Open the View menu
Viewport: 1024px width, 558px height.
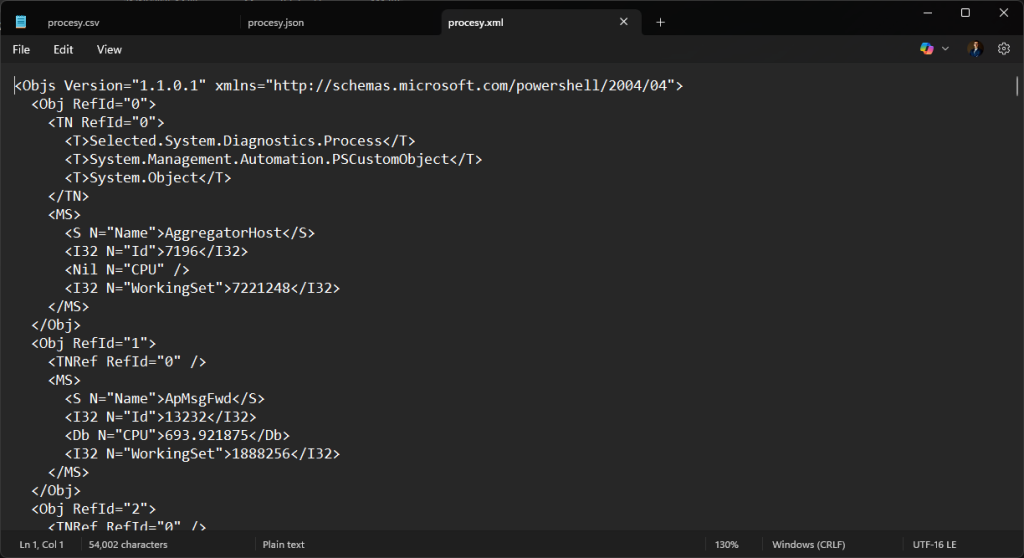click(x=109, y=50)
